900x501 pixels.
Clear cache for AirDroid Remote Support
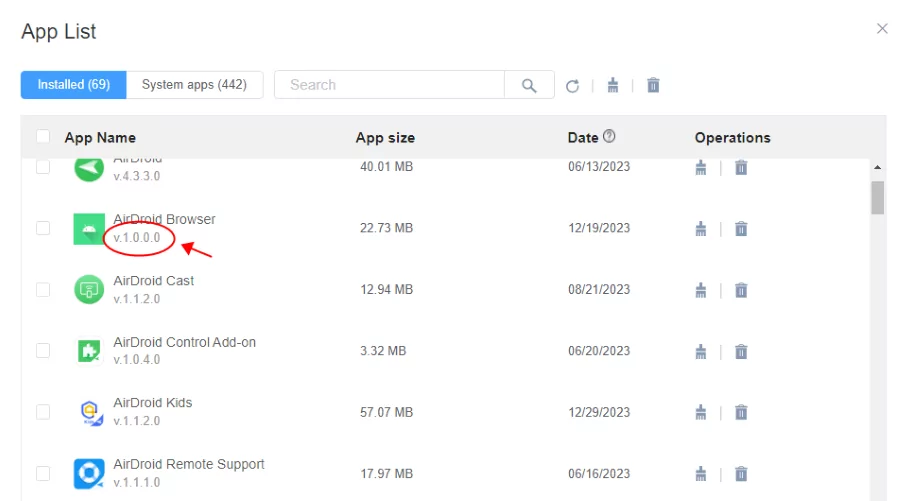tap(701, 474)
